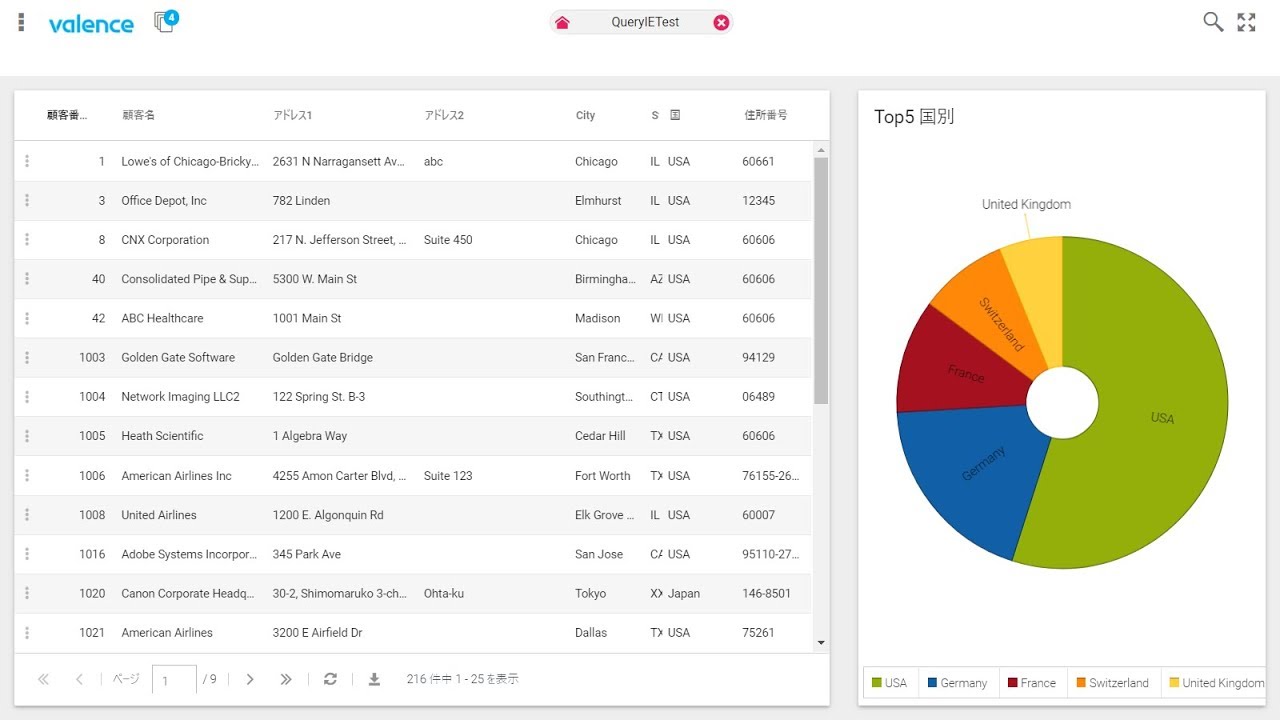
Task: Open row menu for American Airlines Inc
Action: (27, 476)
